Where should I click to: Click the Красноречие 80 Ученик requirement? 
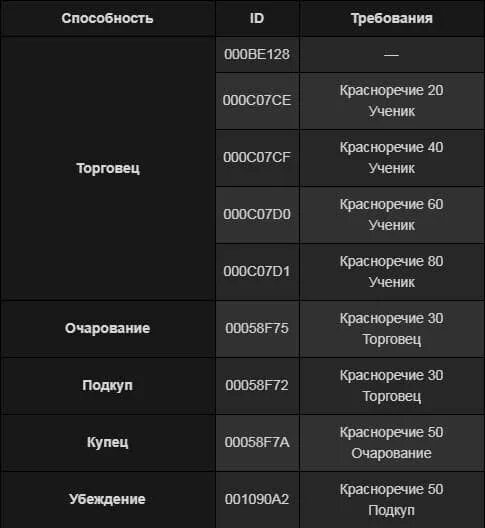pos(392,271)
